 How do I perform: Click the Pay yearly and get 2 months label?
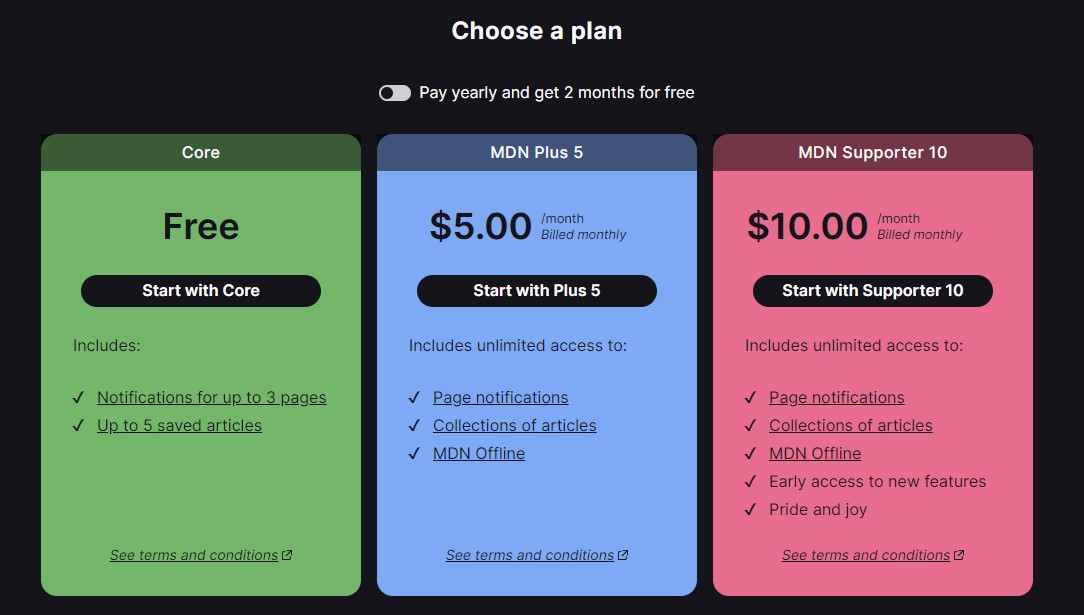click(x=556, y=93)
